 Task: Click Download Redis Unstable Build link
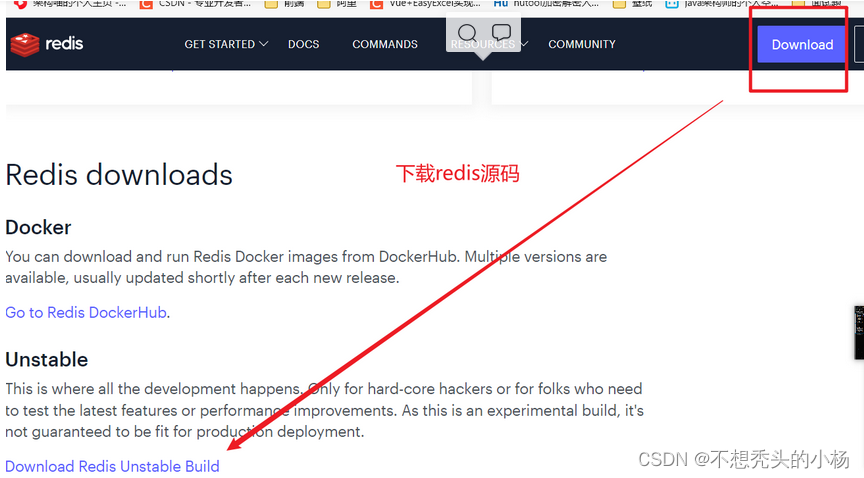click(x=112, y=466)
